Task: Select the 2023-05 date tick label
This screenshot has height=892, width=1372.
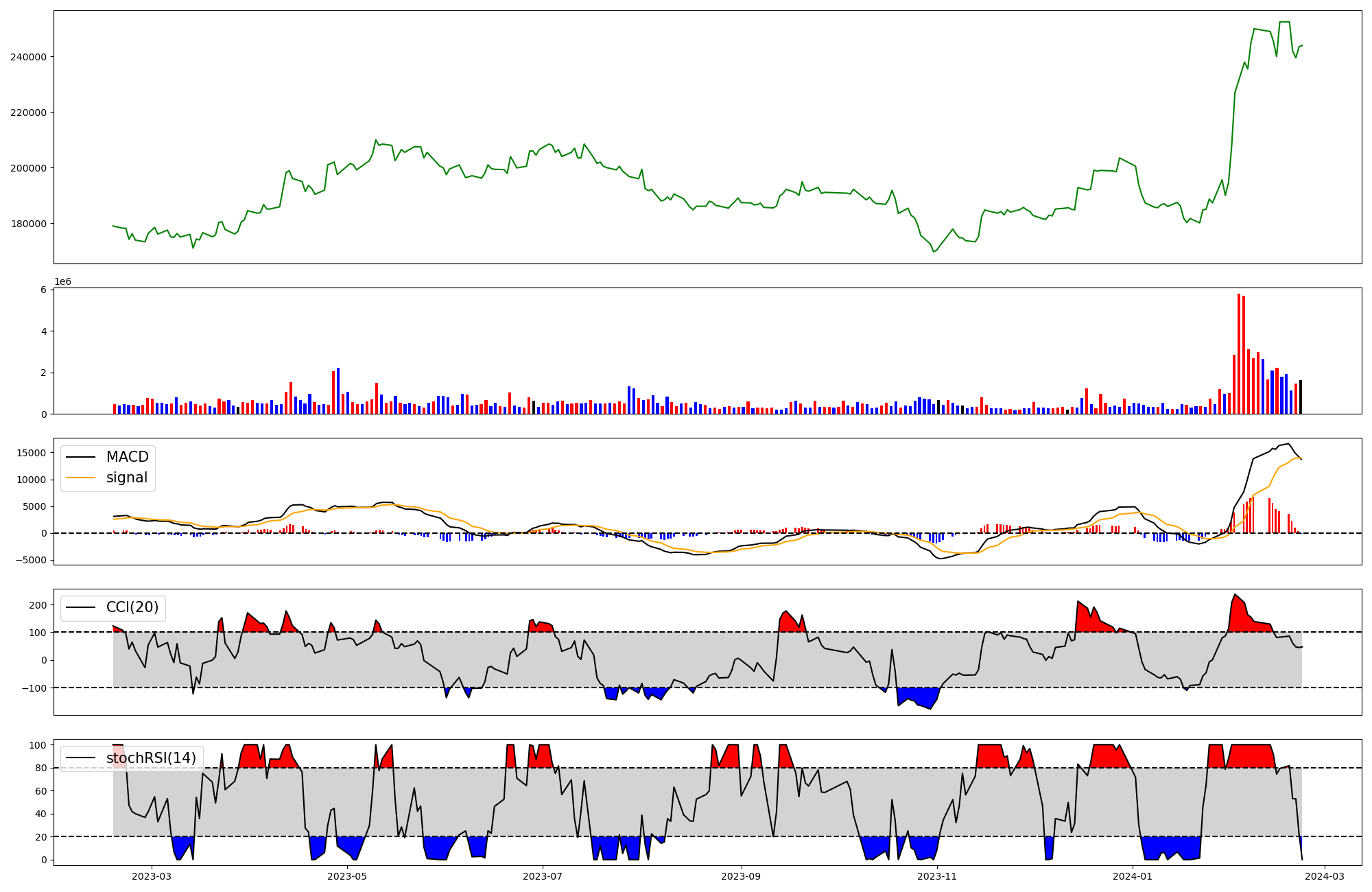Action: 347,876
